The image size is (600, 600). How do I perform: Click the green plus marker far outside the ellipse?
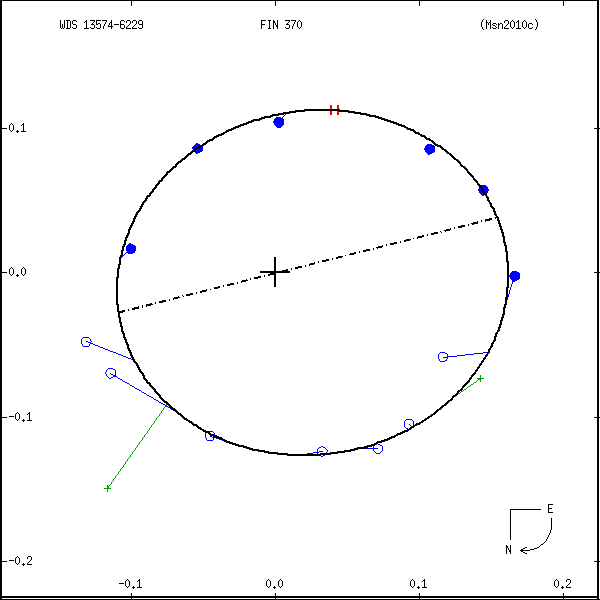(x=108, y=488)
